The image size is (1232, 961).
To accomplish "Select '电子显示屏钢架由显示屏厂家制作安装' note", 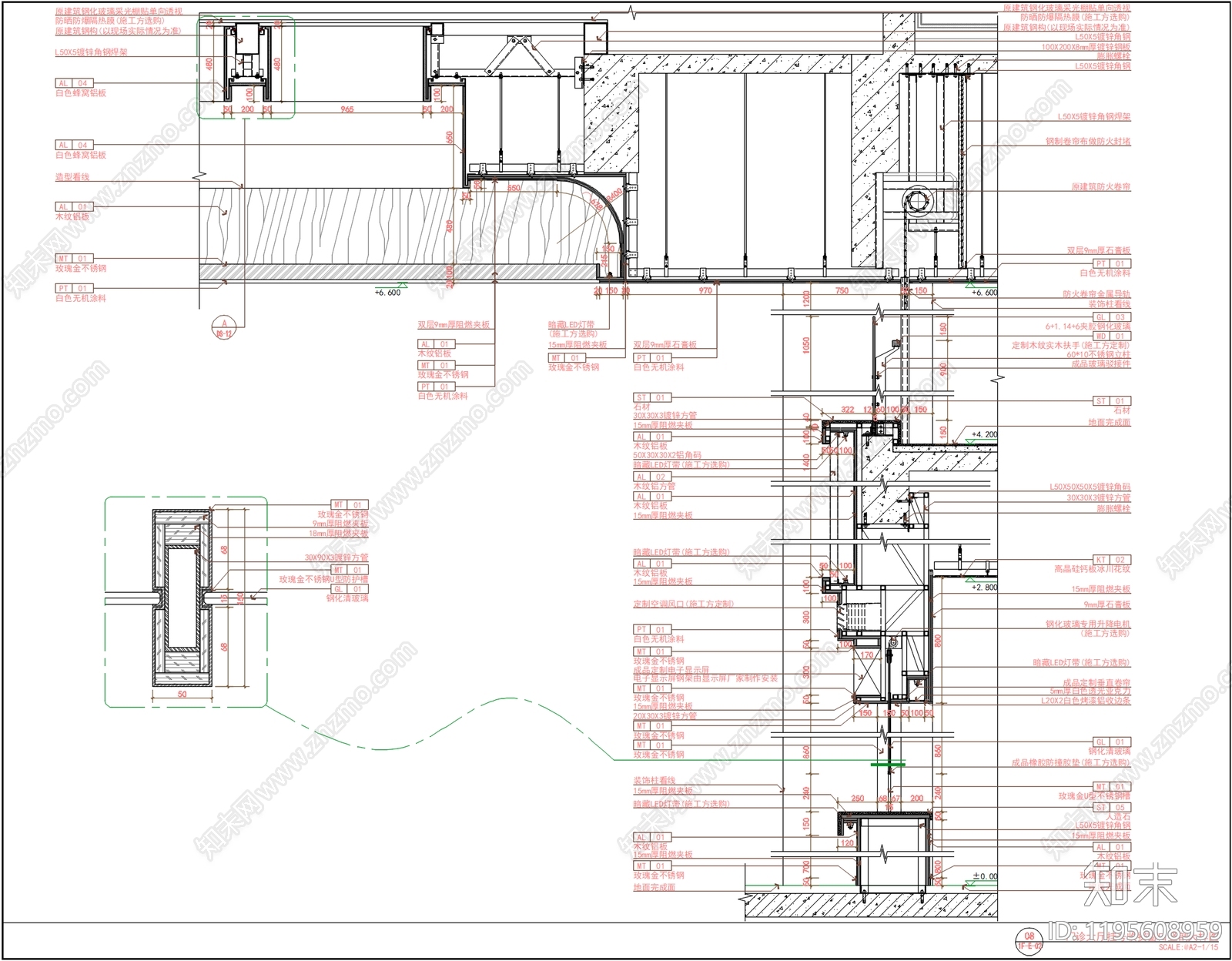I will [706, 679].
